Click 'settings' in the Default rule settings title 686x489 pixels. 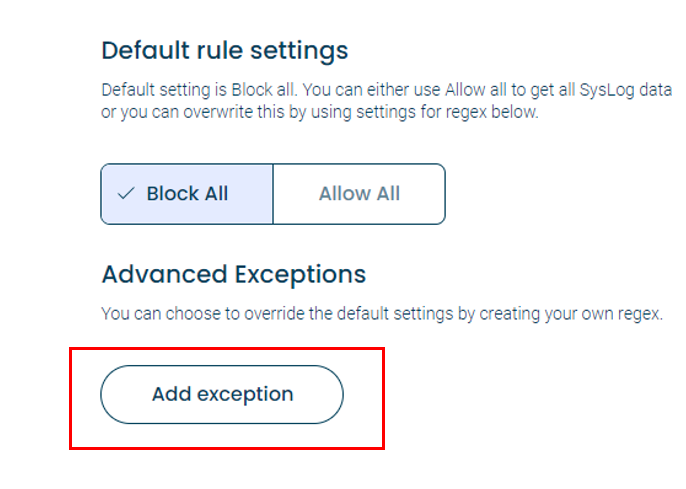[299, 51]
